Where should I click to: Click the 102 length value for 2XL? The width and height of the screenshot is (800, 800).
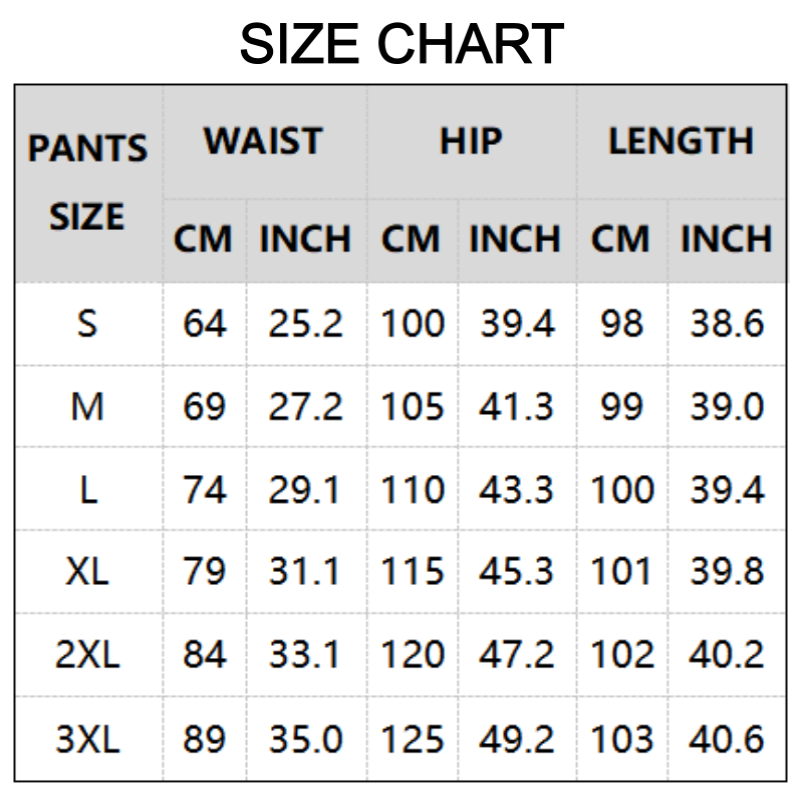click(621, 655)
